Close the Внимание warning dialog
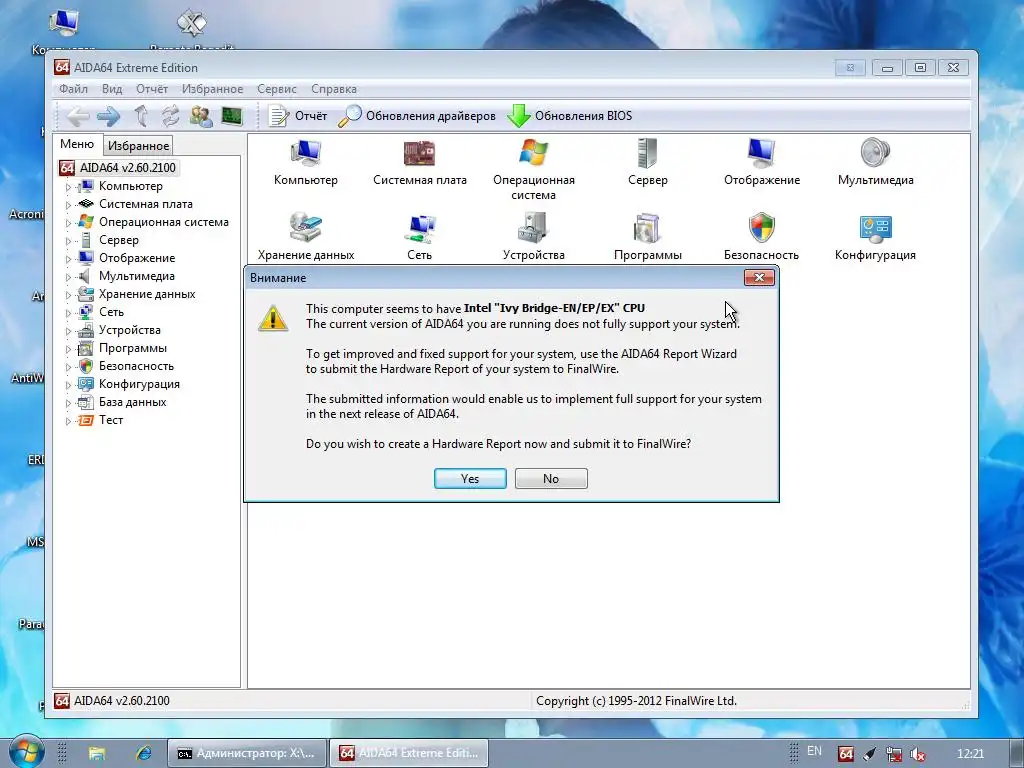 (759, 278)
